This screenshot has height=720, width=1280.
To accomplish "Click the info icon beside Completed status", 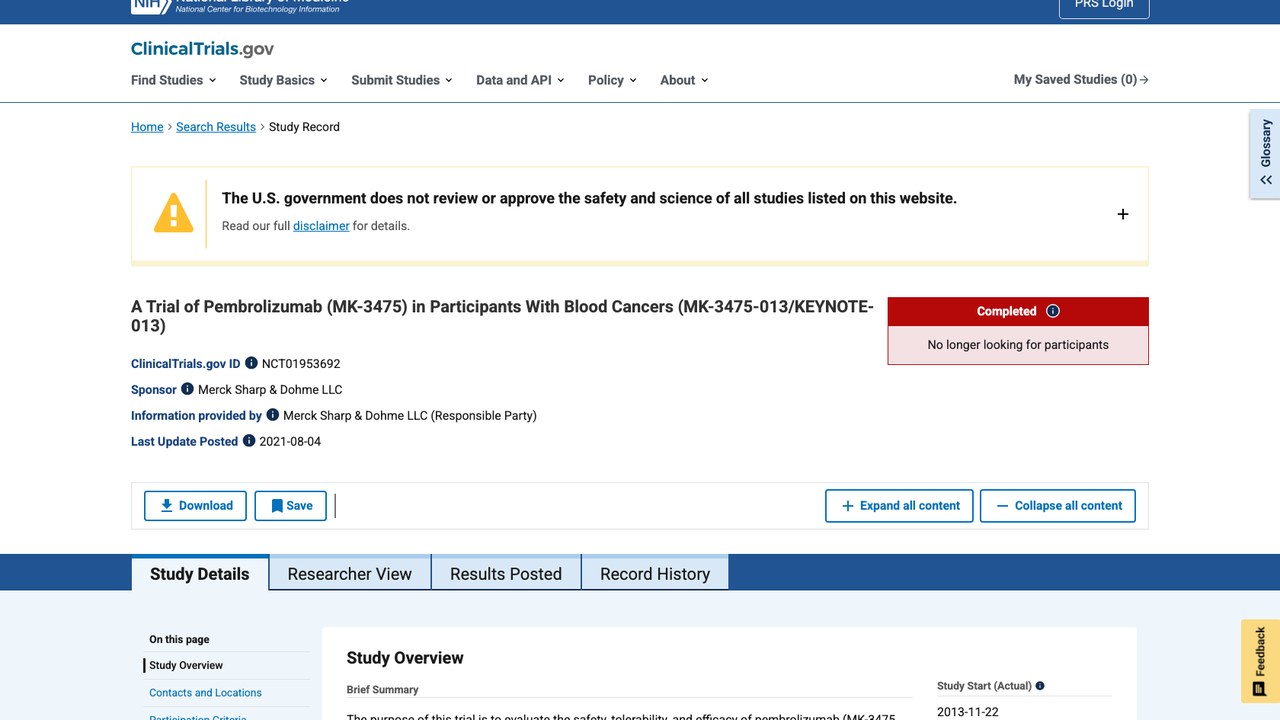I will pos(1052,311).
